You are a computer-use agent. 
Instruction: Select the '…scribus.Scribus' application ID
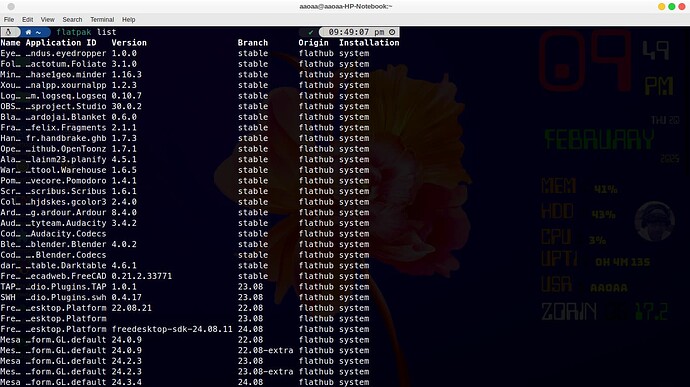pos(66,191)
